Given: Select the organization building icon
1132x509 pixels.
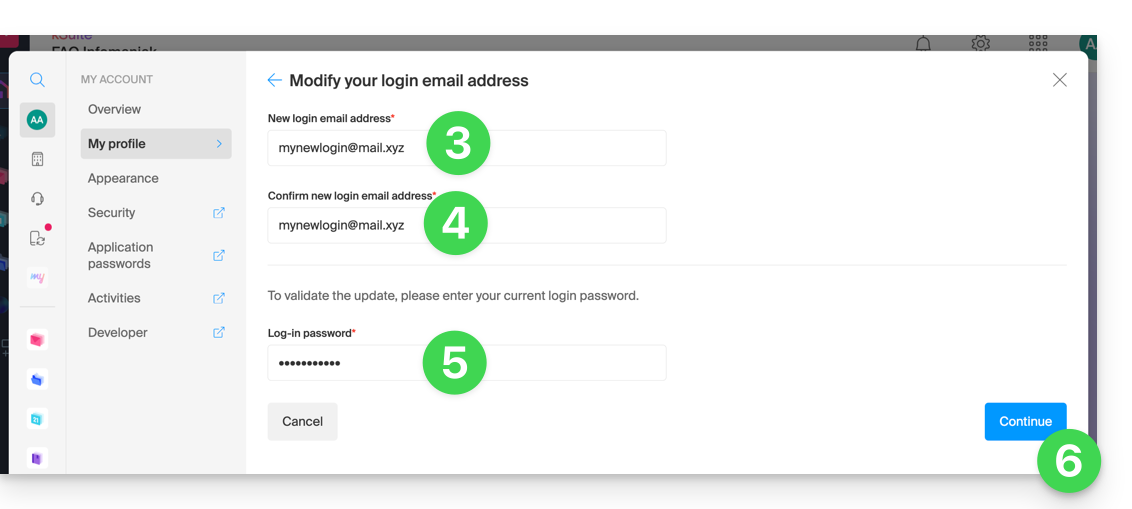Looking at the screenshot, I should (38, 160).
